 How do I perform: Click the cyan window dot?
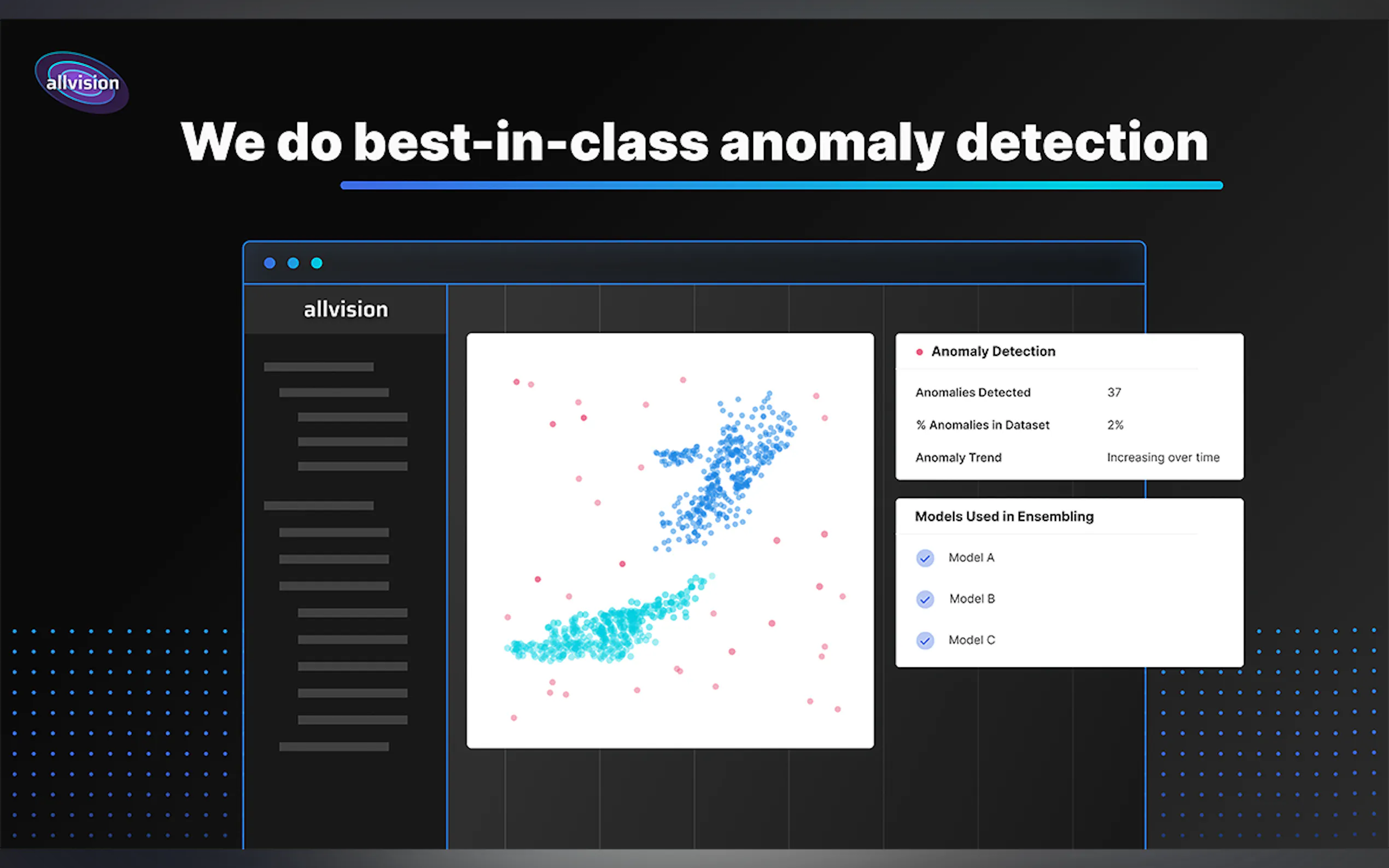pos(317,263)
